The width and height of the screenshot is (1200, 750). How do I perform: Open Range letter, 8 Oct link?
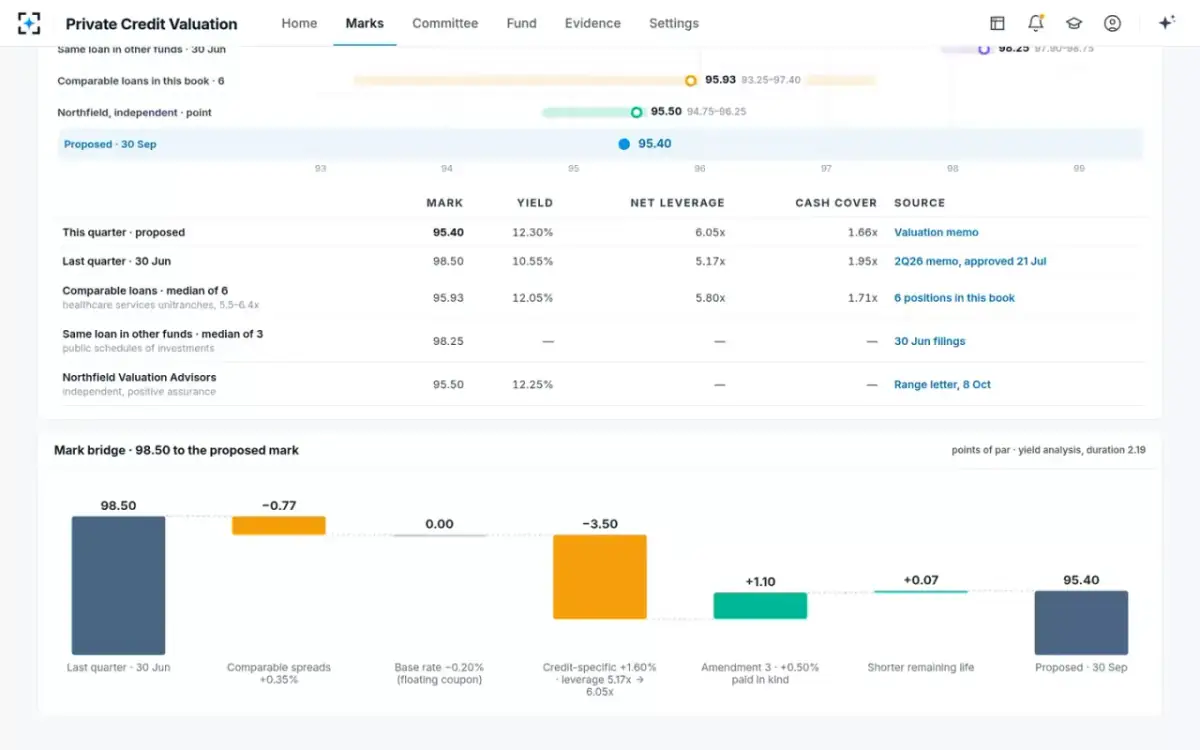942,384
